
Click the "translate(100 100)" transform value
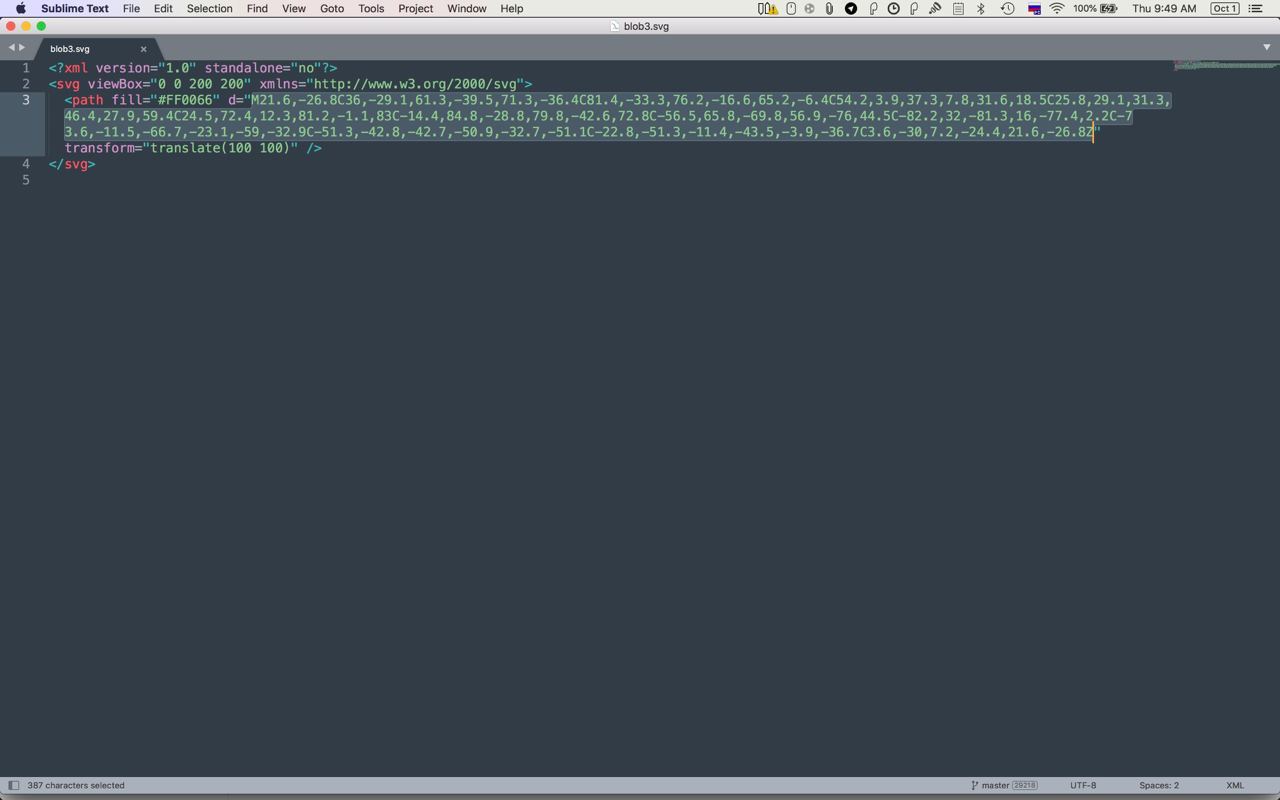tap(220, 148)
